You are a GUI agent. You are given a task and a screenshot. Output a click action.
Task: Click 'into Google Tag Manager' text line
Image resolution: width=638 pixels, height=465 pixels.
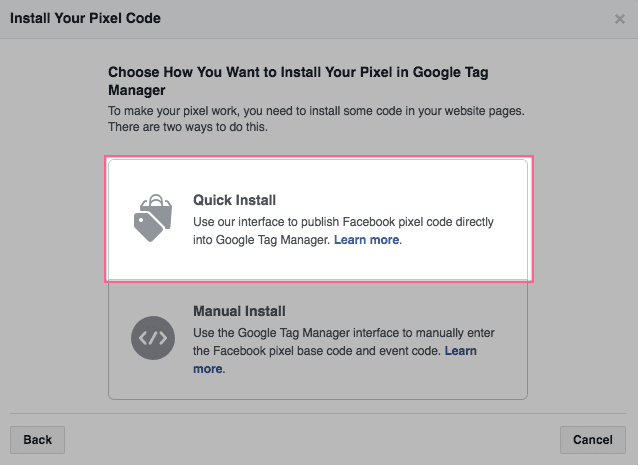[262, 240]
